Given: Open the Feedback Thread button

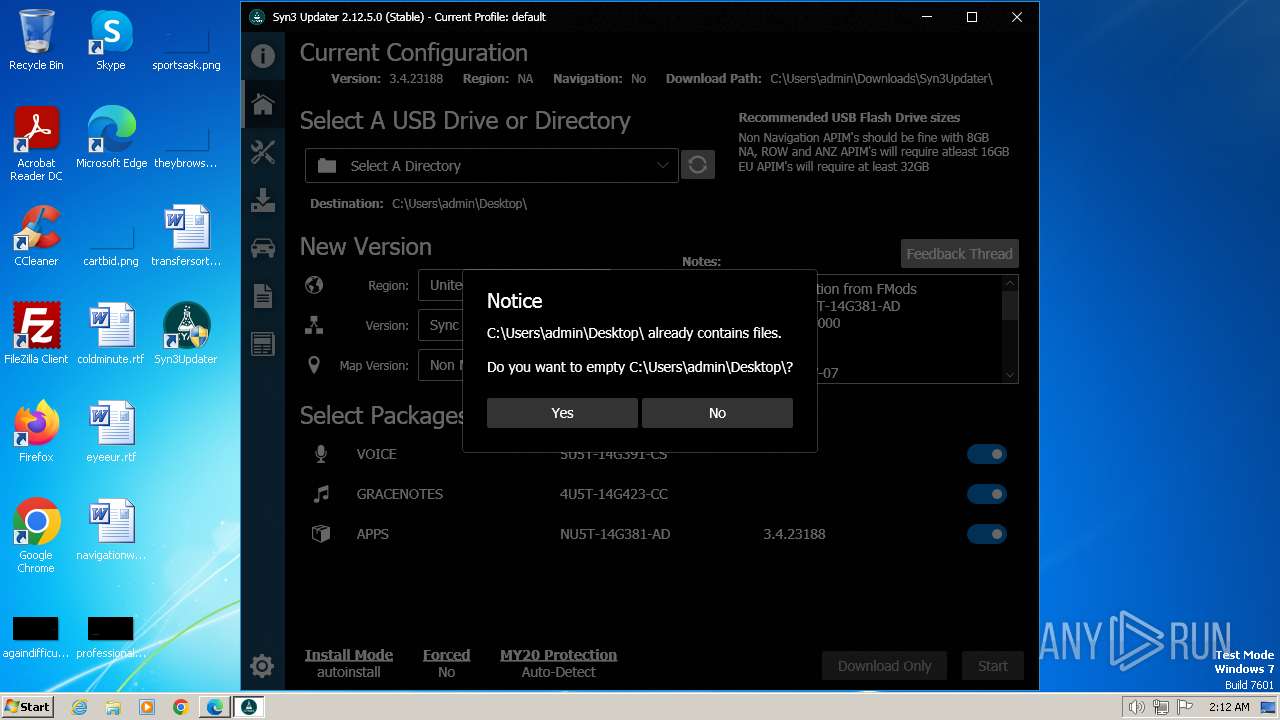Looking at the screenshot, I should point(959,254).
